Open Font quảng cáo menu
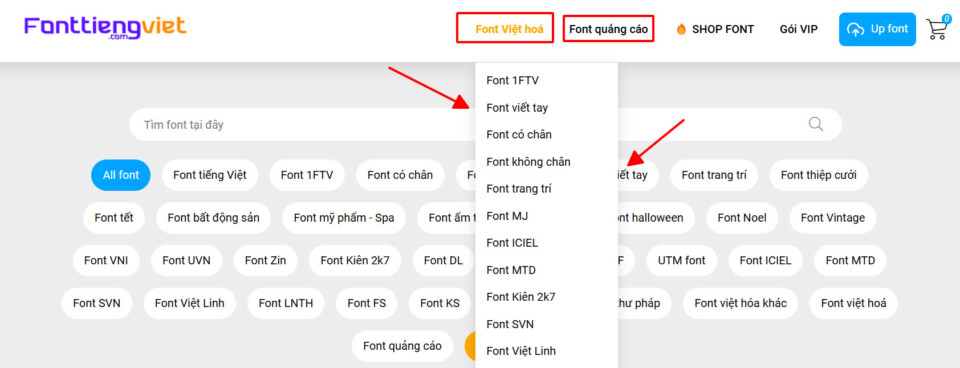This screenshot has width=960, height=368. pyautogui.click(x=609, y=29)
